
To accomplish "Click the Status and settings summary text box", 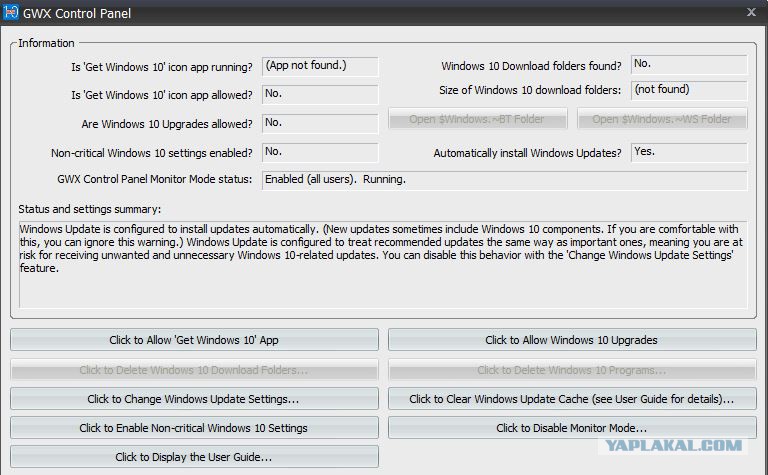I will click(383, 264).
